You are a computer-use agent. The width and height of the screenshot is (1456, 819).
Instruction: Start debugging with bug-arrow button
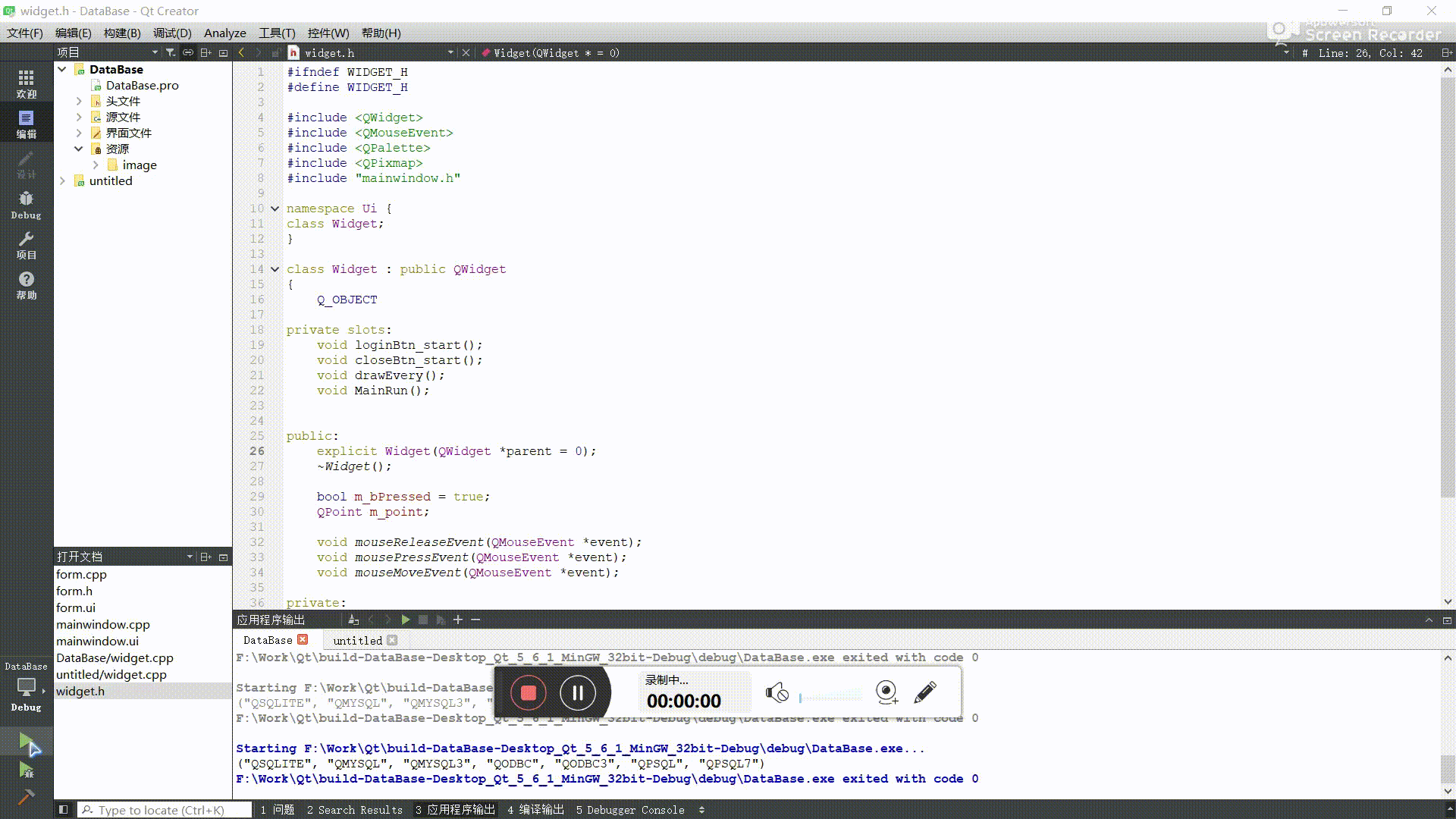pos(27,770)
